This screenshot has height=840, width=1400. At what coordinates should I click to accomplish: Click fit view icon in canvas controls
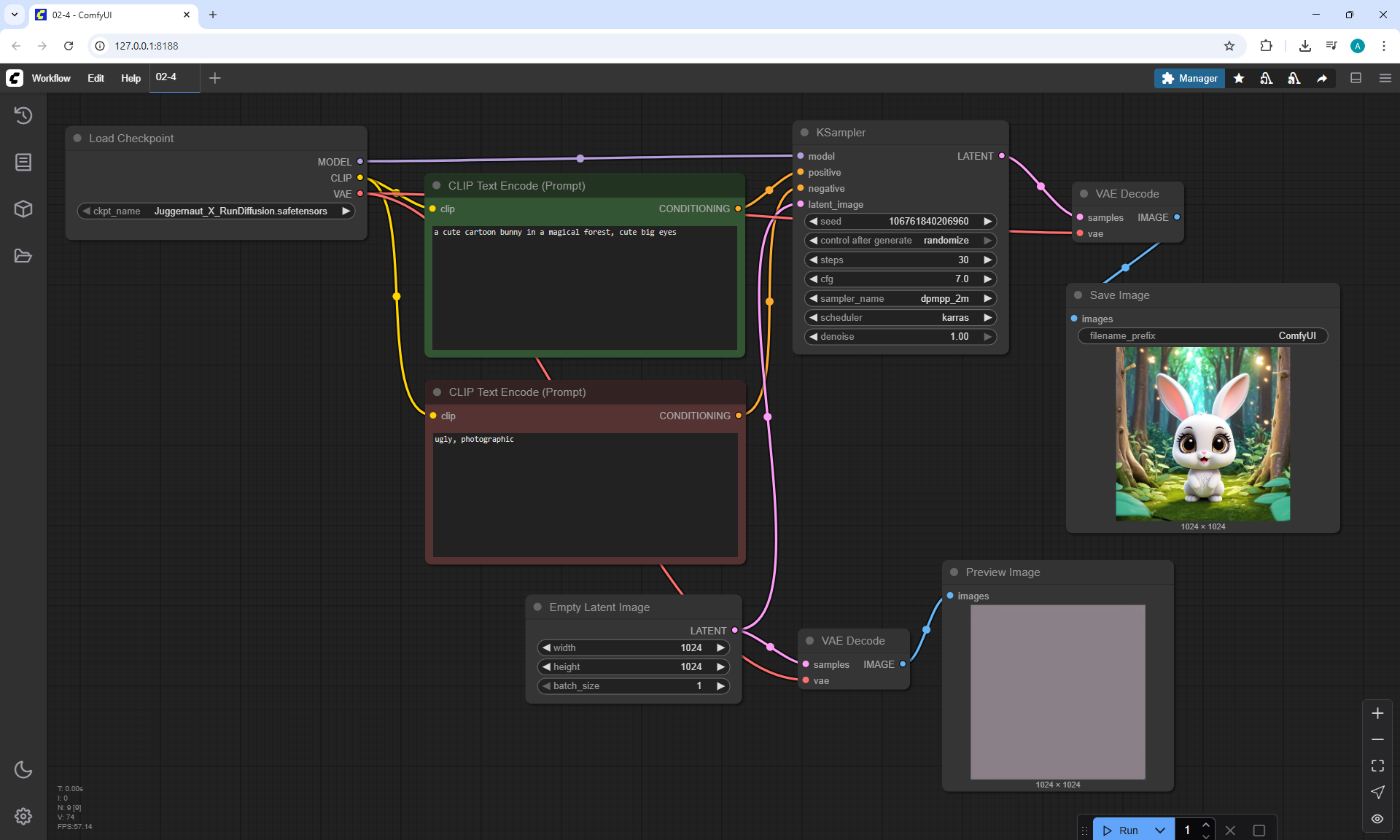[1377, 766]
